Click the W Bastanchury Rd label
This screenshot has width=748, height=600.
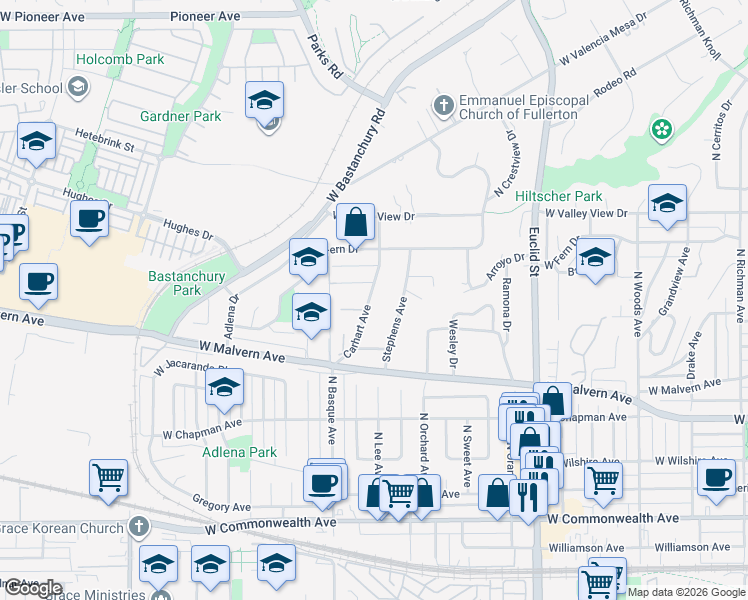tap(356, 156)
